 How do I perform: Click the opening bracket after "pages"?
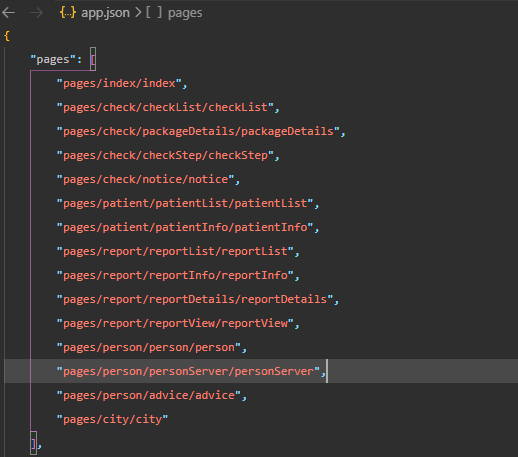click(x=93, y=59)
